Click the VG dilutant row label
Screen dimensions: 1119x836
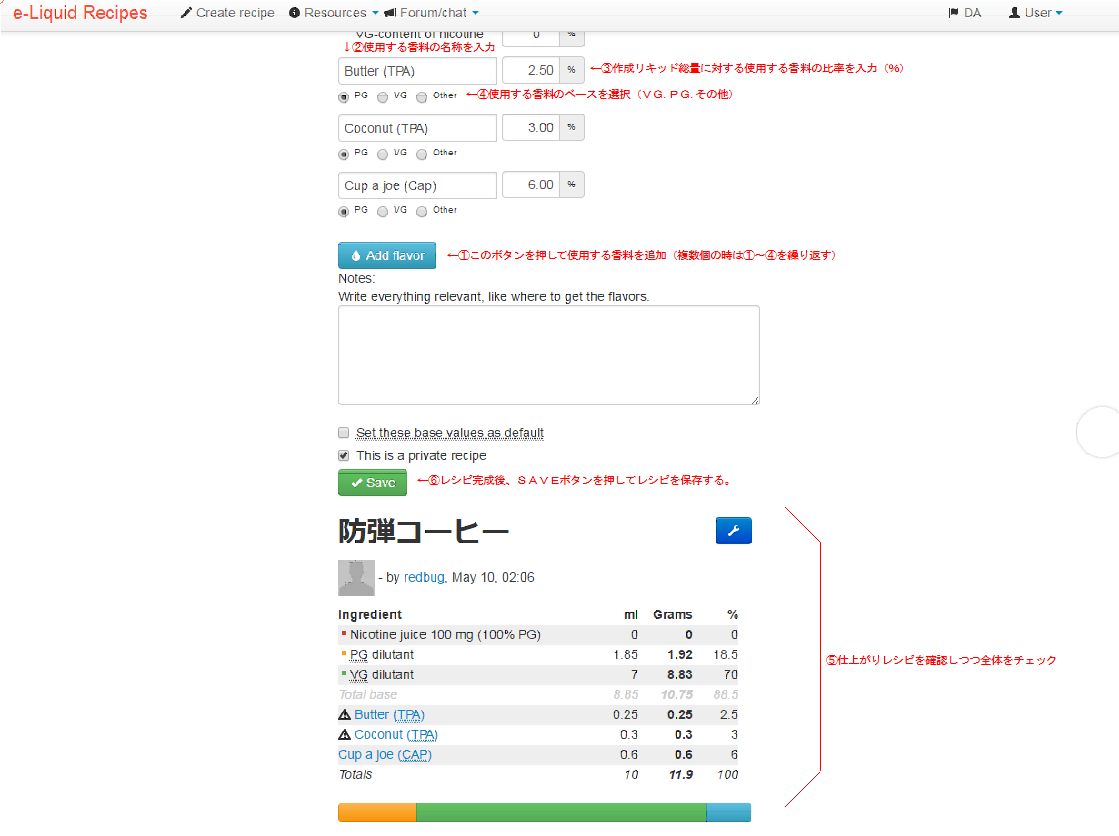(382, 675)
